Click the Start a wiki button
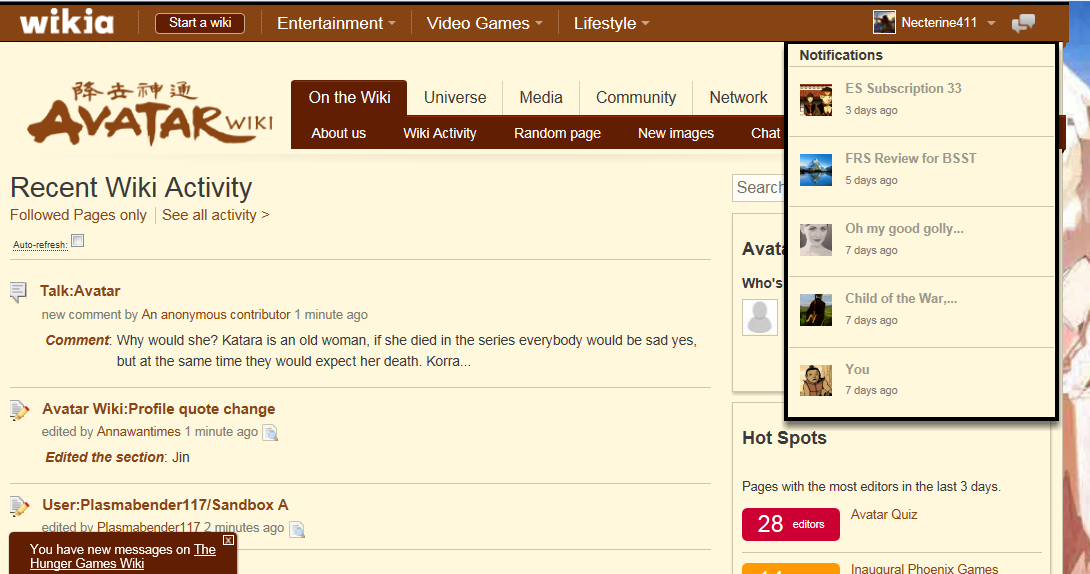The height and width of the screenshot is (574, 1090). point(200,23)
